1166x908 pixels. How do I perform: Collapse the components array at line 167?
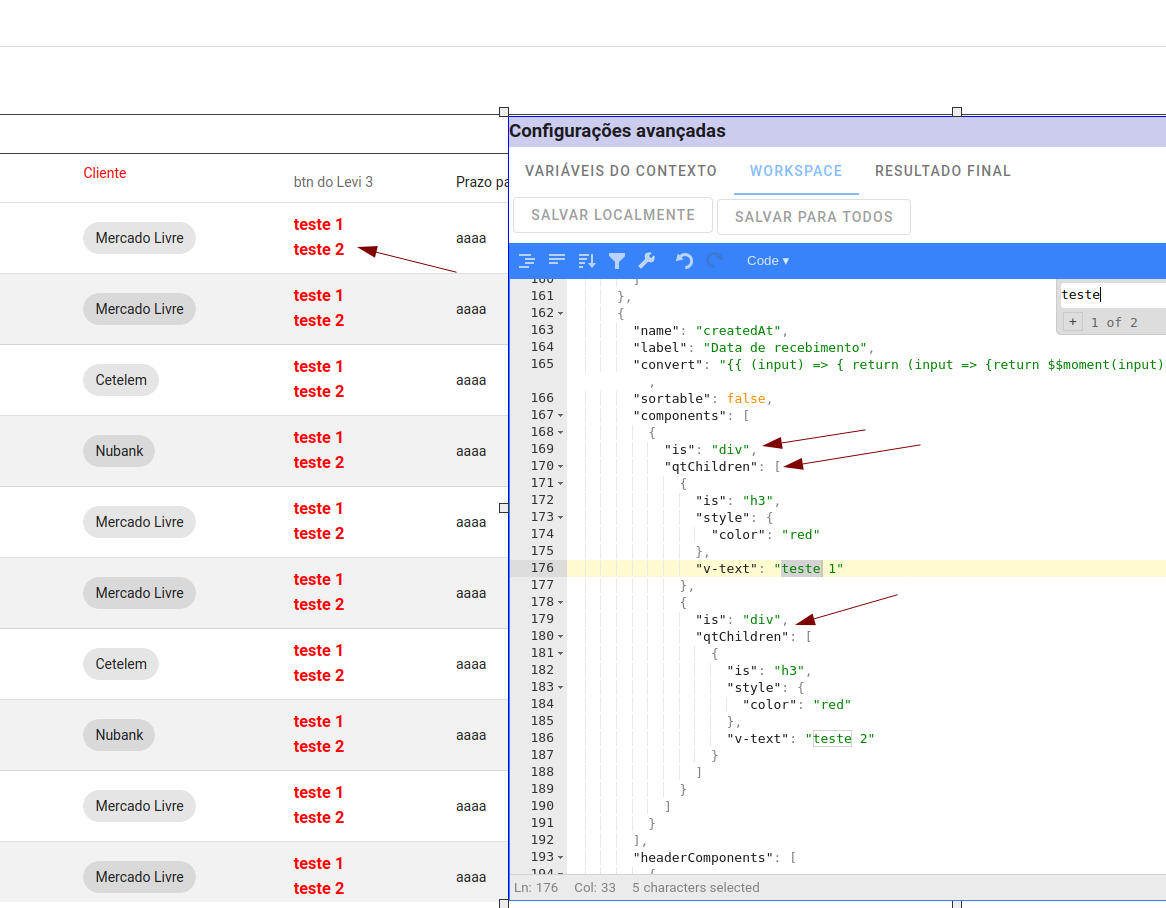coord(561,416)
